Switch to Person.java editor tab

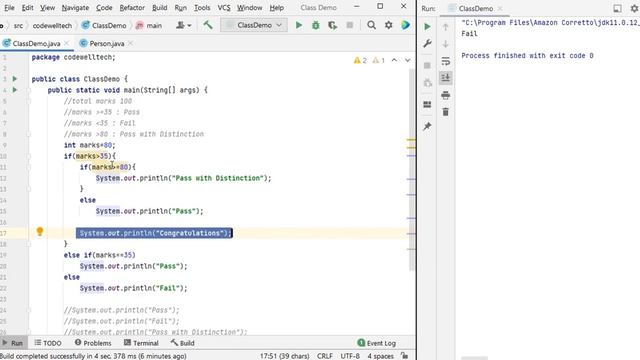coord(107,43)
